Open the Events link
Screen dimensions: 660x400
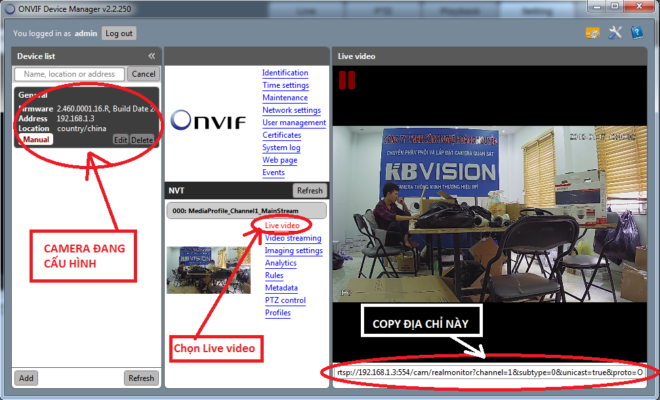click(x=273, y=172)
